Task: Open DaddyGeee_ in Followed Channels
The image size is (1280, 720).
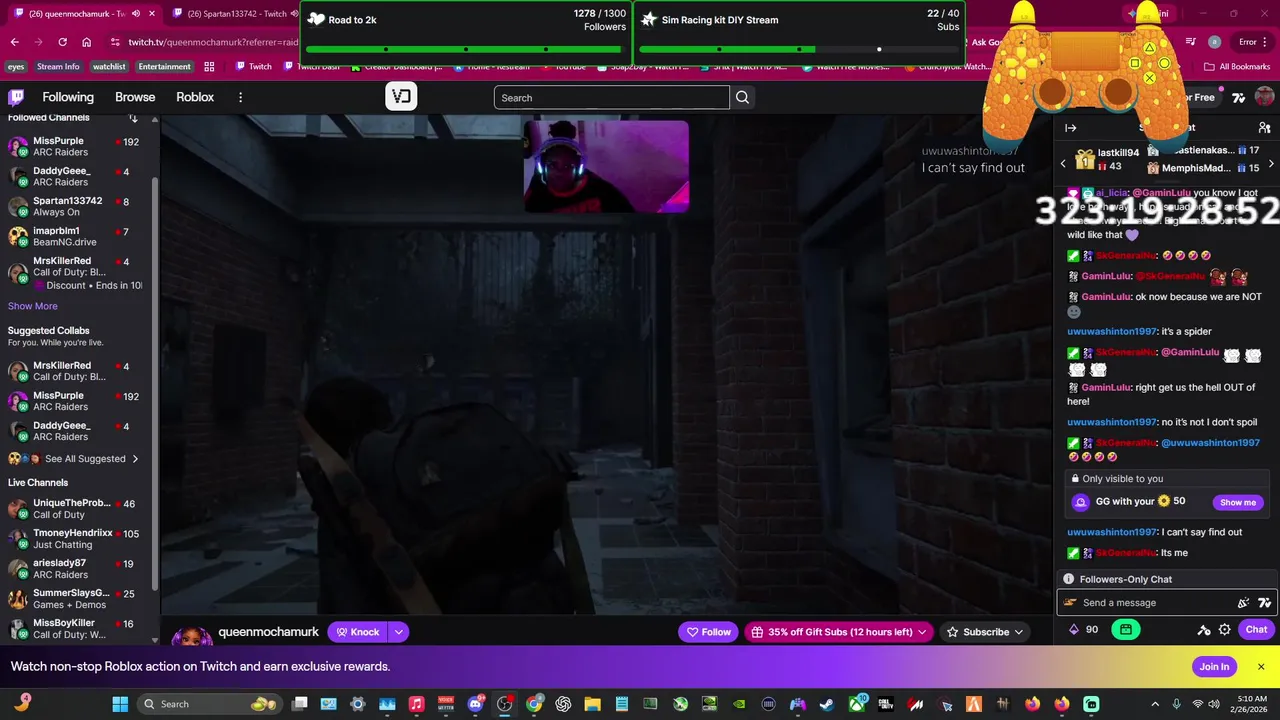Action: 75,176
